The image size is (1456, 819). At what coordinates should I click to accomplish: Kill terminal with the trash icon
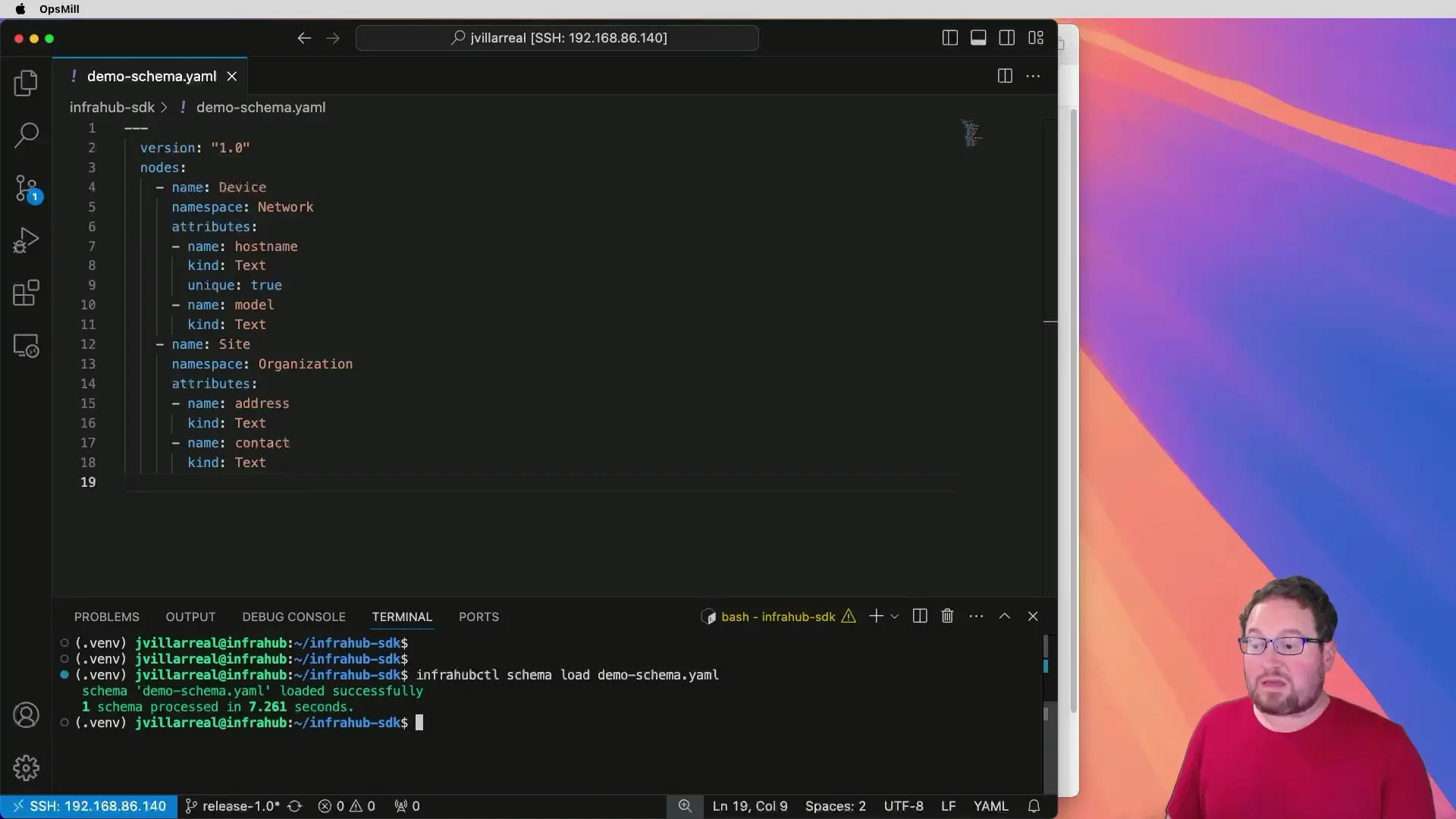pyautogui.click(x=947, y=616)
